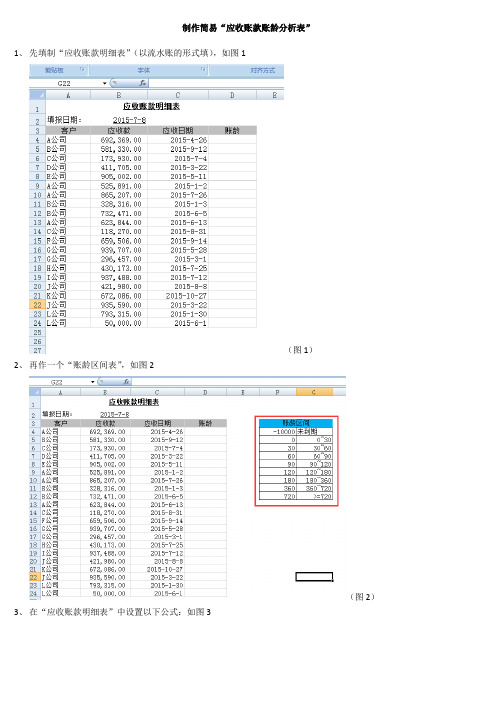
Task: Click title cell 应收账款明细表 in figure 2
Action: tap(134, 402)
